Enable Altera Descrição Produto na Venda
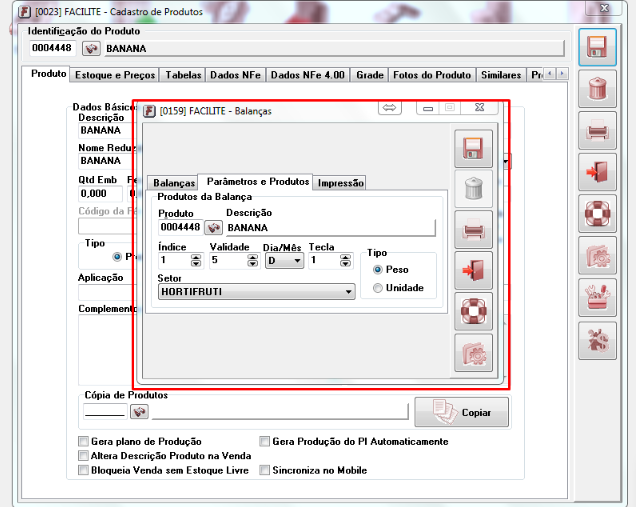Image resolution: width=636 pixels, height=507 pixels. point(83,456)
